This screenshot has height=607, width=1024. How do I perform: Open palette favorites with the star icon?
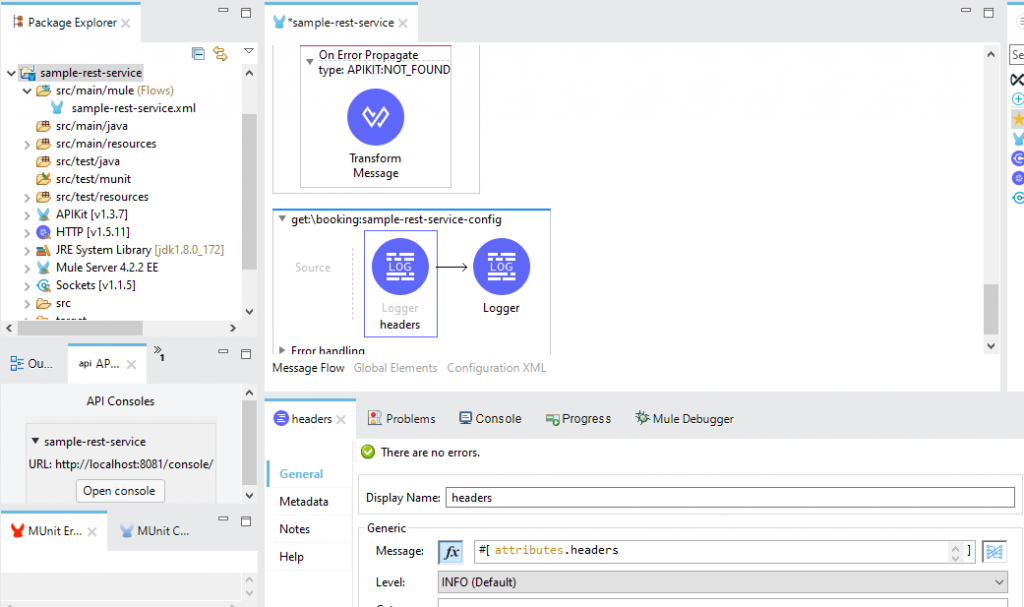coord(1017,118)
